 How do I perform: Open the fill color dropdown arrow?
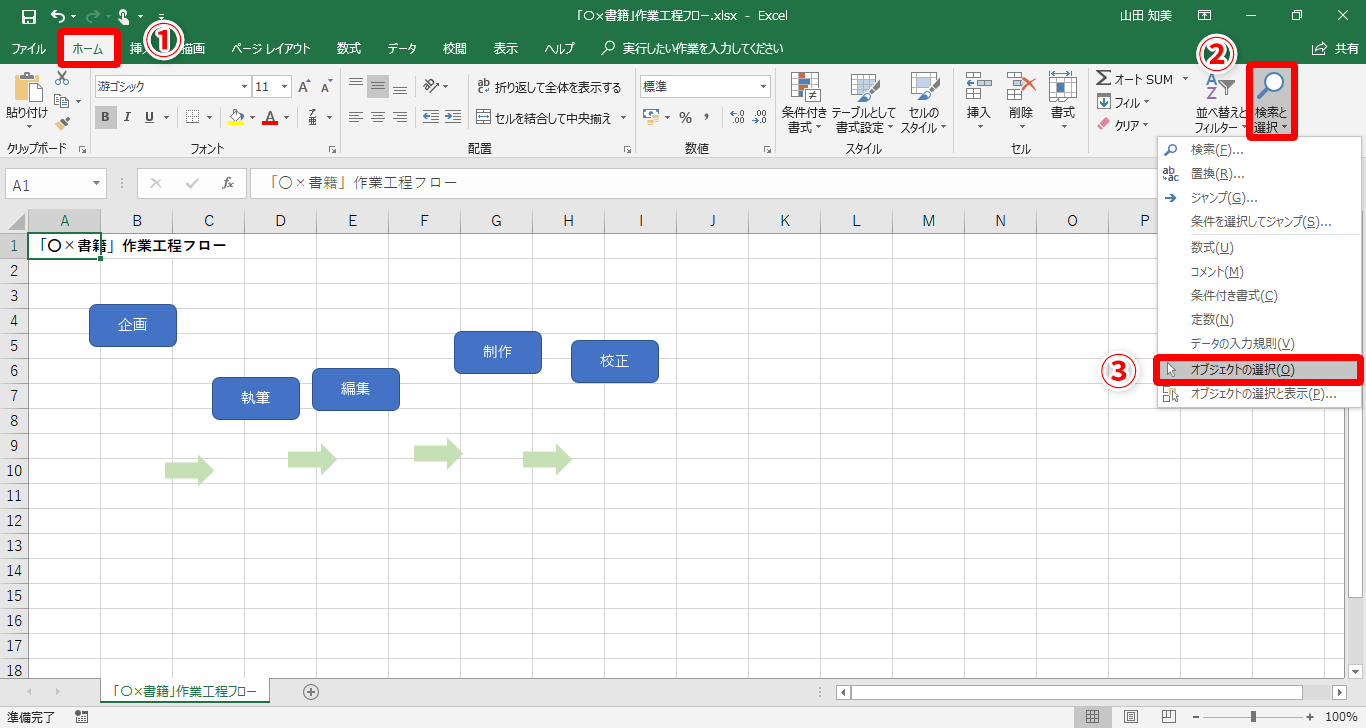[x=253, y=117]
